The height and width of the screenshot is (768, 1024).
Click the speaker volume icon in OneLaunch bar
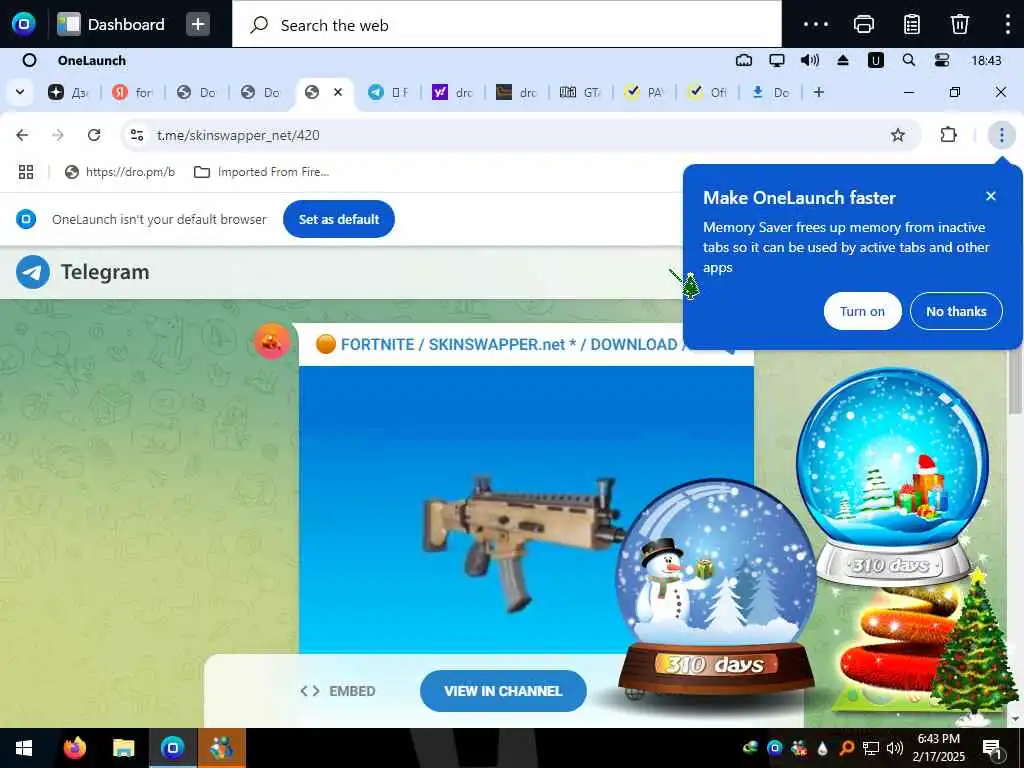coord(810,61)
